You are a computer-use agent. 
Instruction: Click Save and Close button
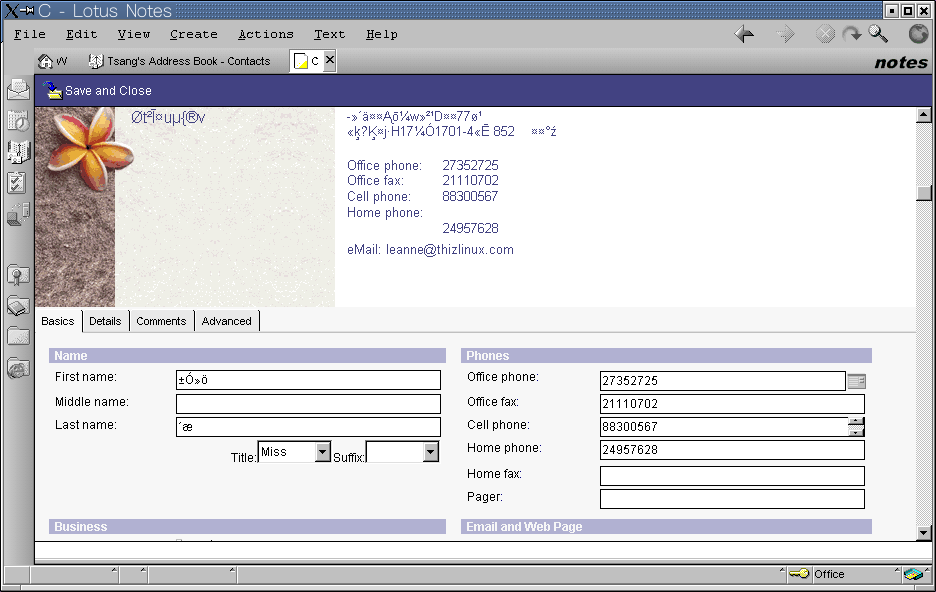point(98,91)
